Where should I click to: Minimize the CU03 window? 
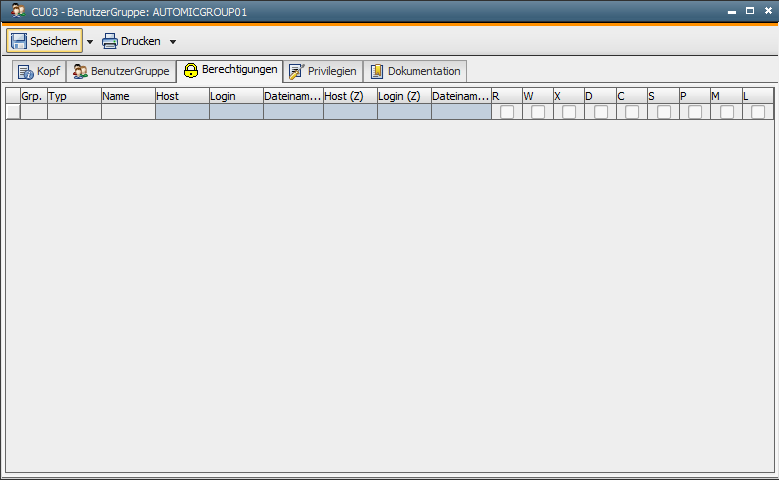732,11
